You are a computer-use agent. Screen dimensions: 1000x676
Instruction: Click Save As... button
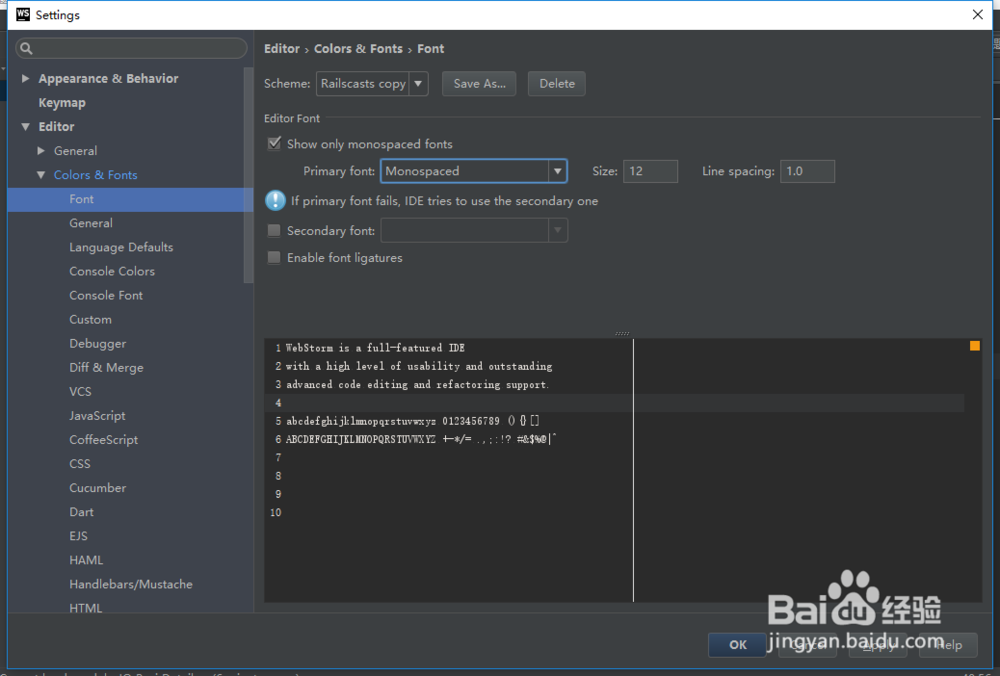(479, 84)
